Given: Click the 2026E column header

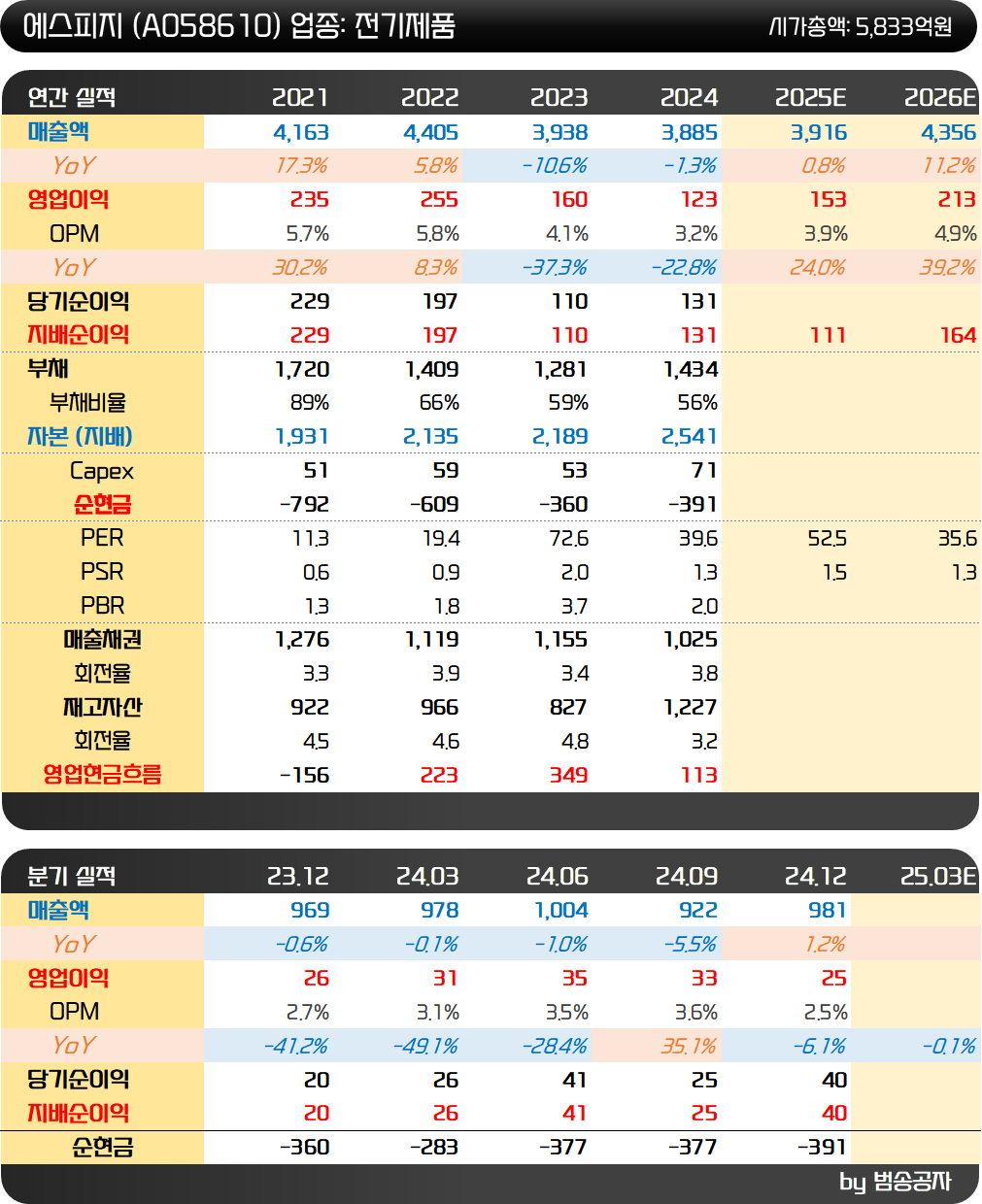Looking at the screenshot, I should tap(940, 97).
